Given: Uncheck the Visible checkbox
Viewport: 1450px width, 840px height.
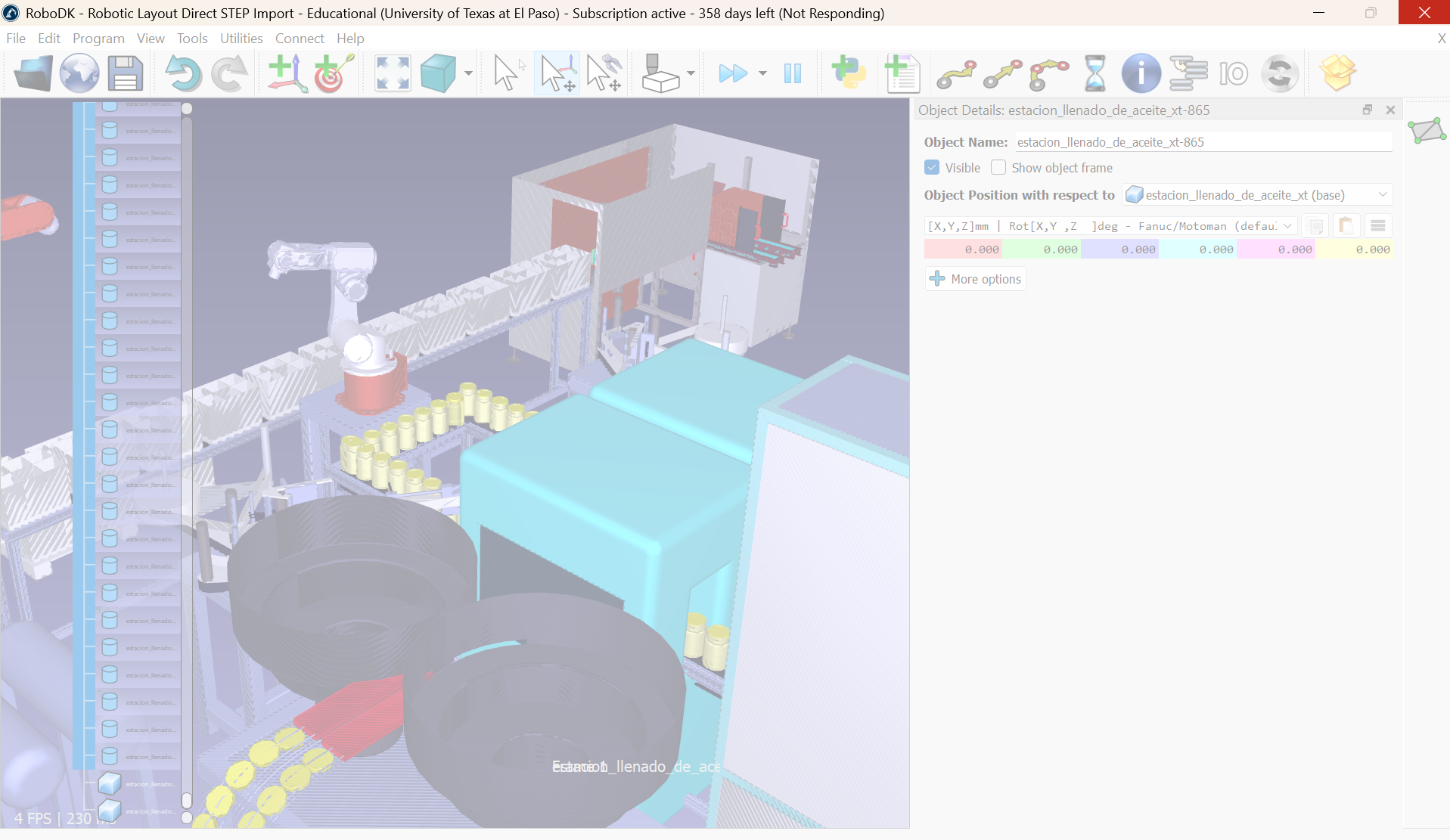Looking at the screenshot, I should coord(932,168).
